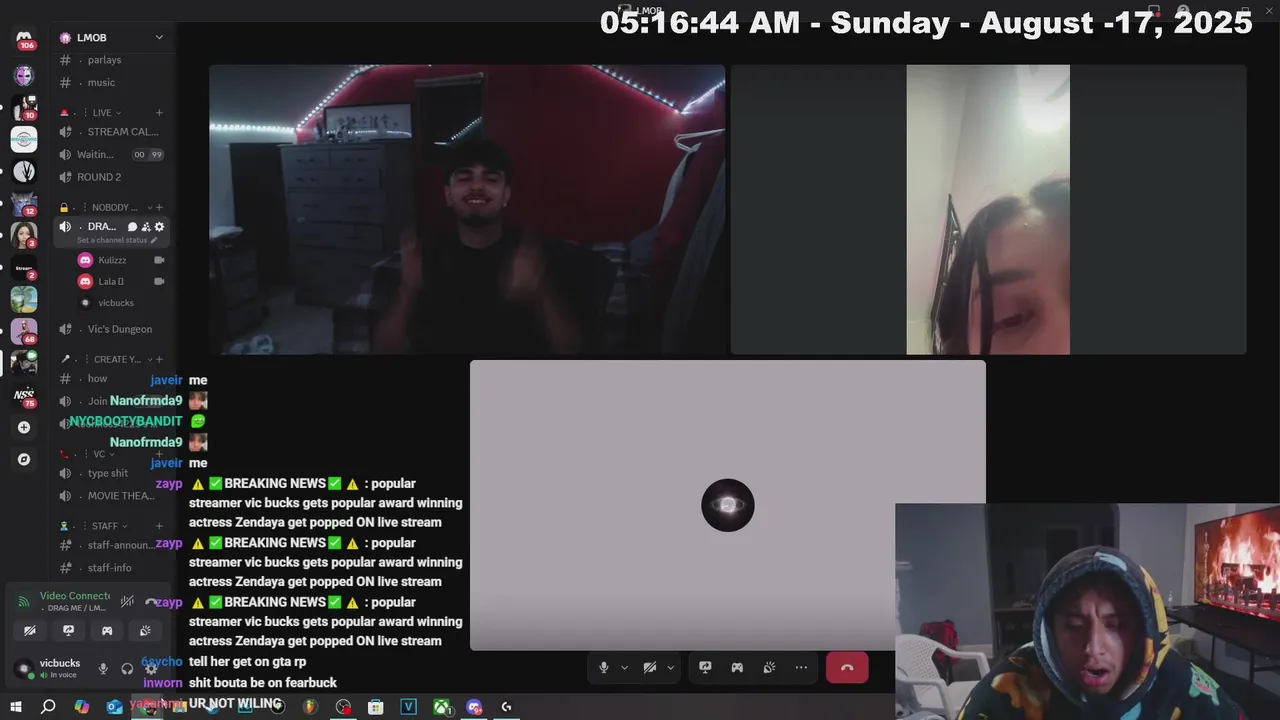Add channel to LIVE category
The height and width of the screenshot is (720, 1280).
tap(159, 113)
